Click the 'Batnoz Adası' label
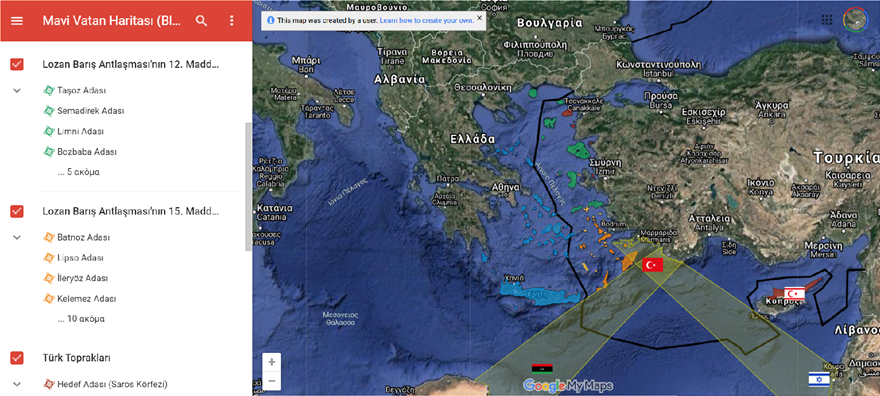The width and height of the screenshot is (880, 396). pos(84,237)
